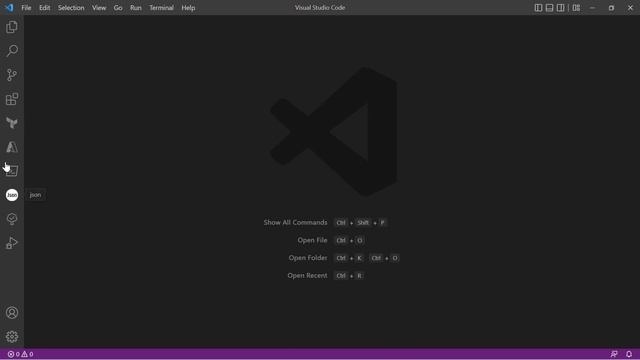Open the Search view
This screenshot has width=640, height=360.
pyautogui.click(x=12, y=51)
